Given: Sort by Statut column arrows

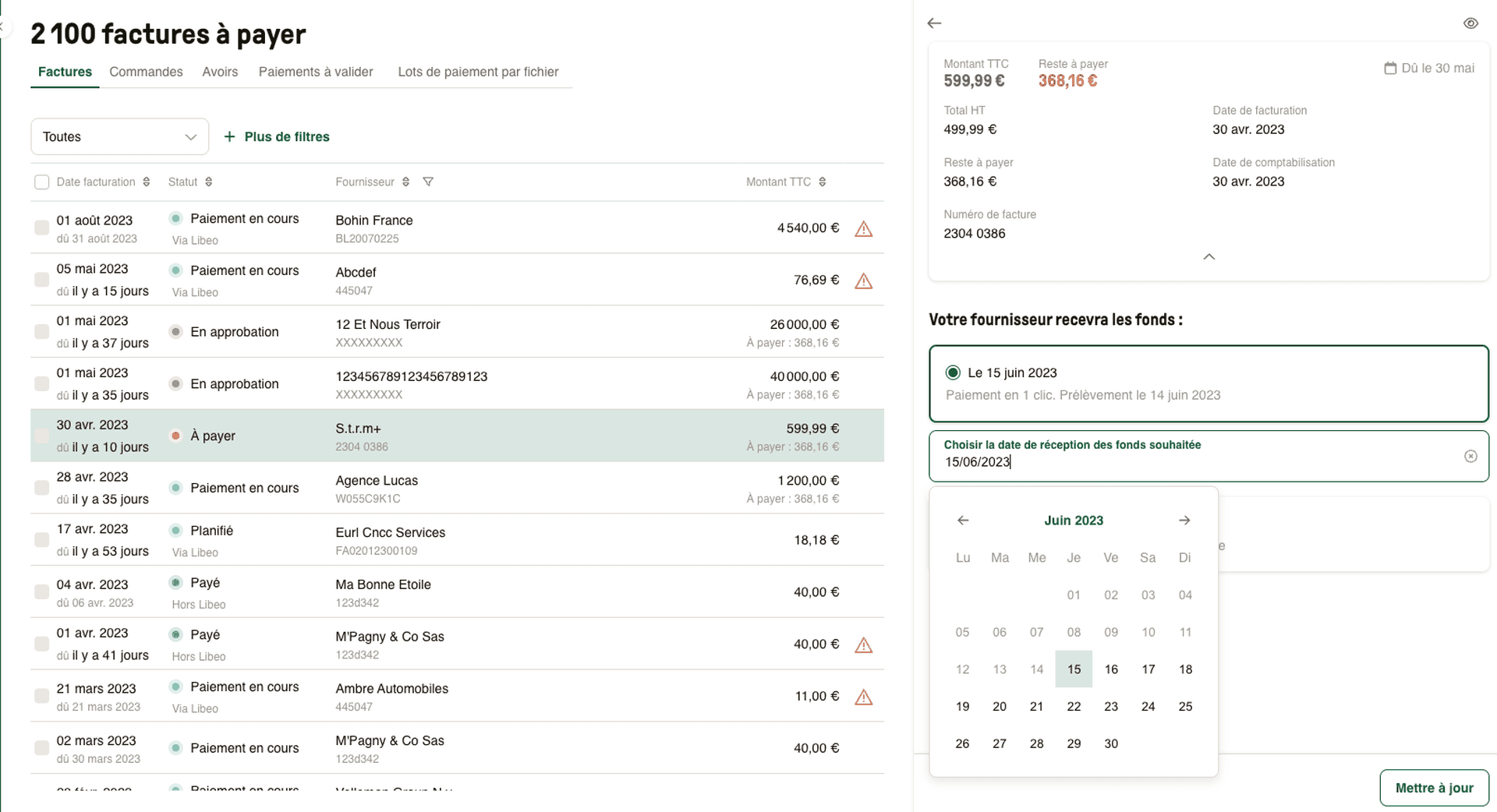Looking at the screenshot, I should tap(209, 182).
